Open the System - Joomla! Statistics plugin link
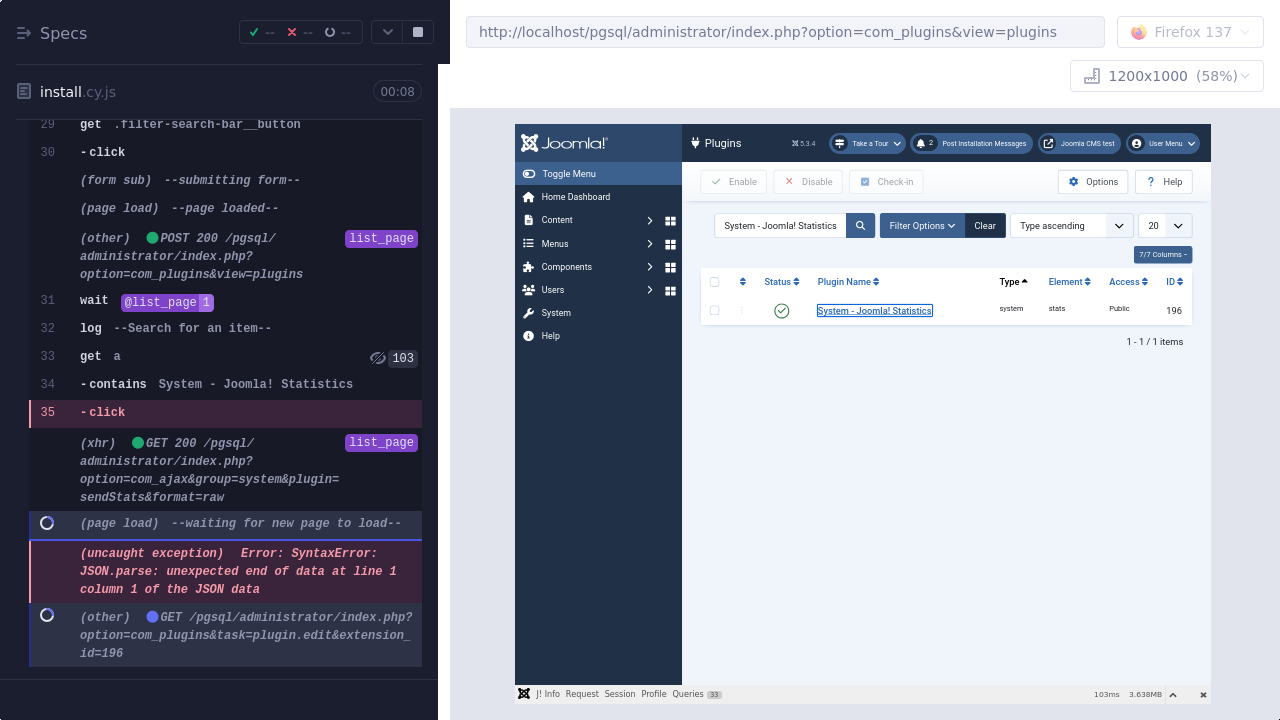 [x=874, y=311]
